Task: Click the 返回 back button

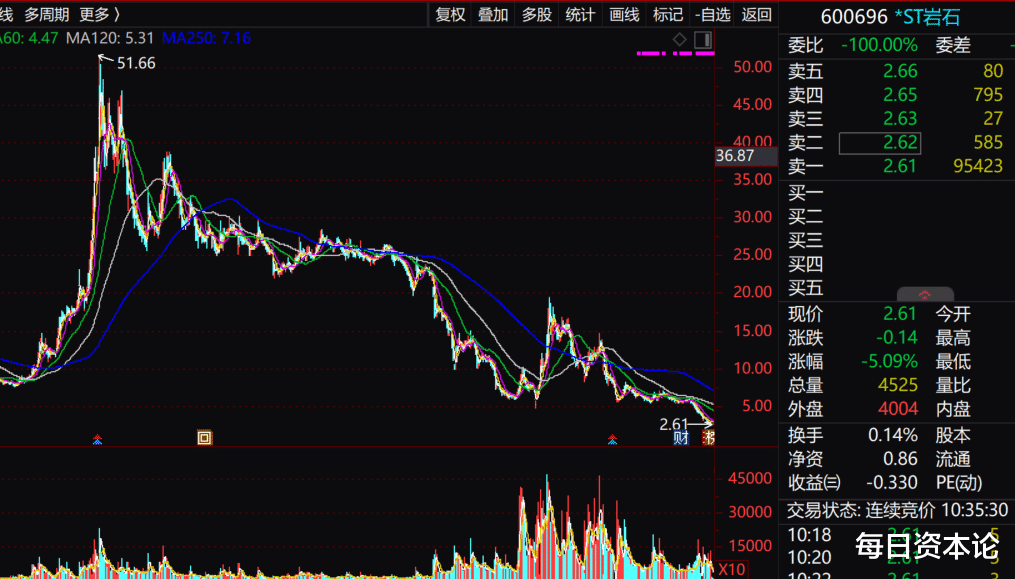Action: pos(756,15)
